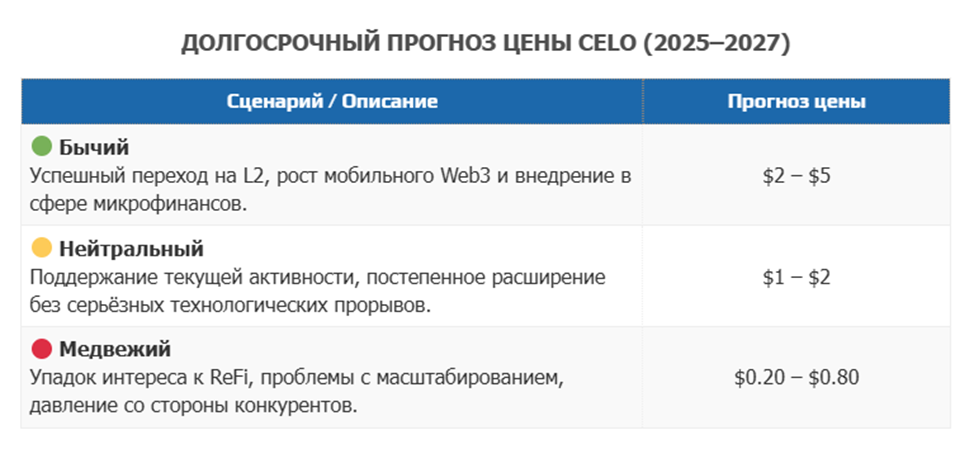The width and height of the screenshot is (974, 449).
Task: Click the $0.20 – $0.80 price cell
Action: tap(796, 377)
